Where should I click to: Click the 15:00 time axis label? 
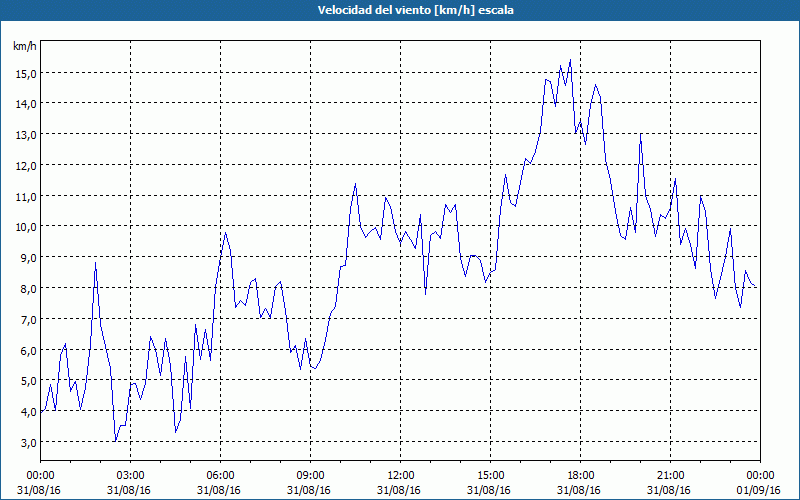coord(490,476)
